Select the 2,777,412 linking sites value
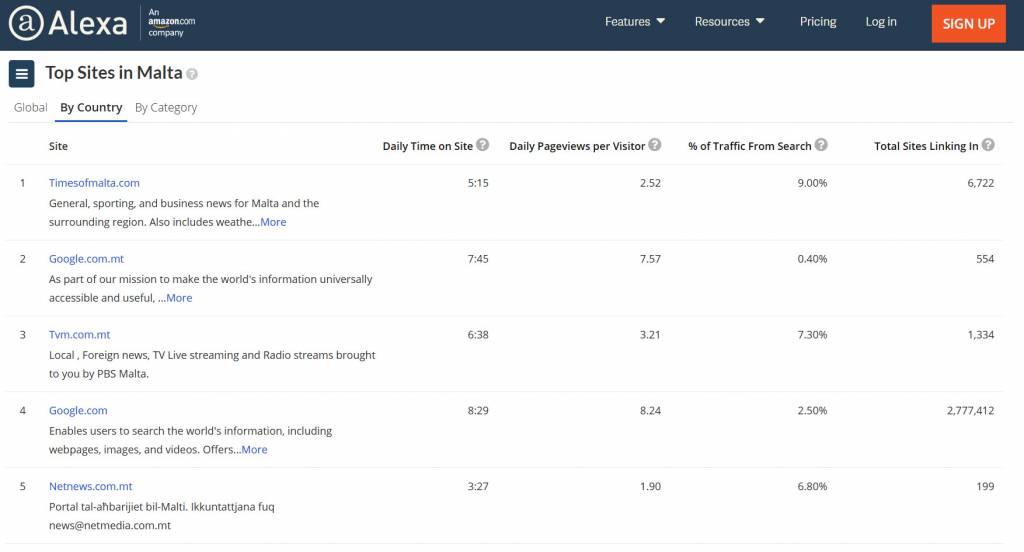Viewport: 1024px width, 552px height. pyautogui.click(x=970, y=410)
